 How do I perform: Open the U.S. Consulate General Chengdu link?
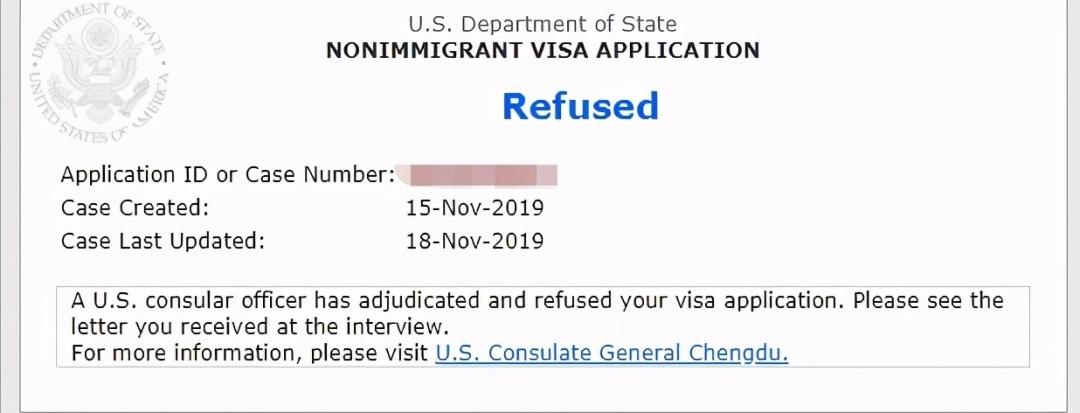611,353
